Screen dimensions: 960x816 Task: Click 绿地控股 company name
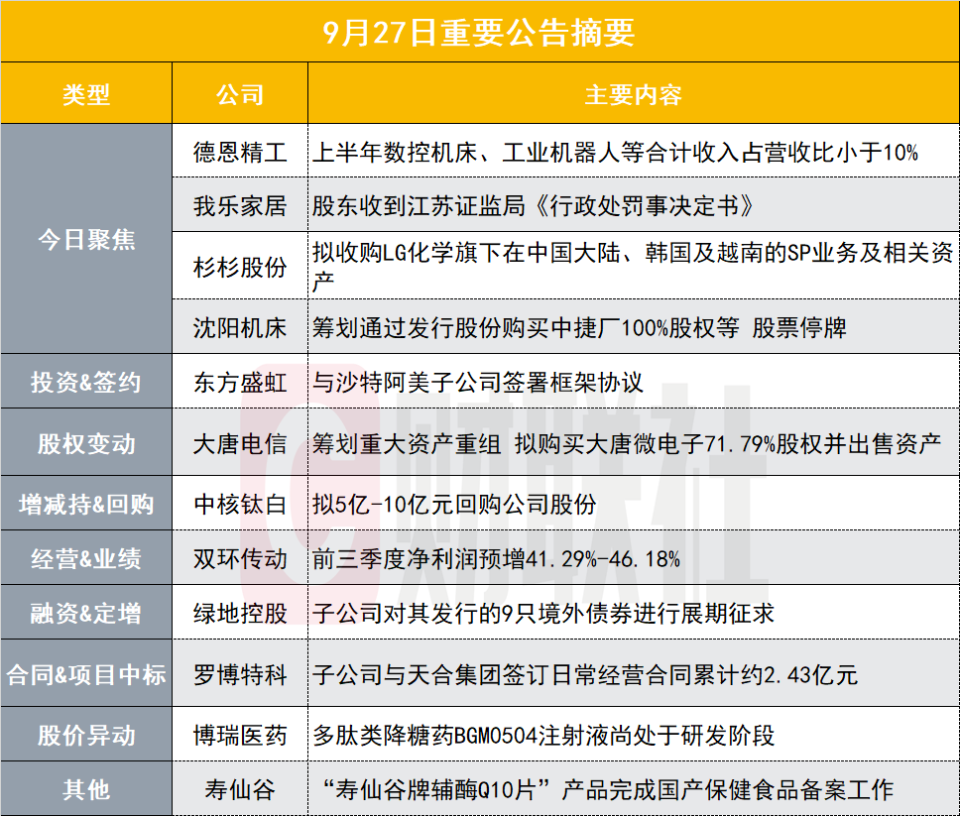tap(240, 613)
